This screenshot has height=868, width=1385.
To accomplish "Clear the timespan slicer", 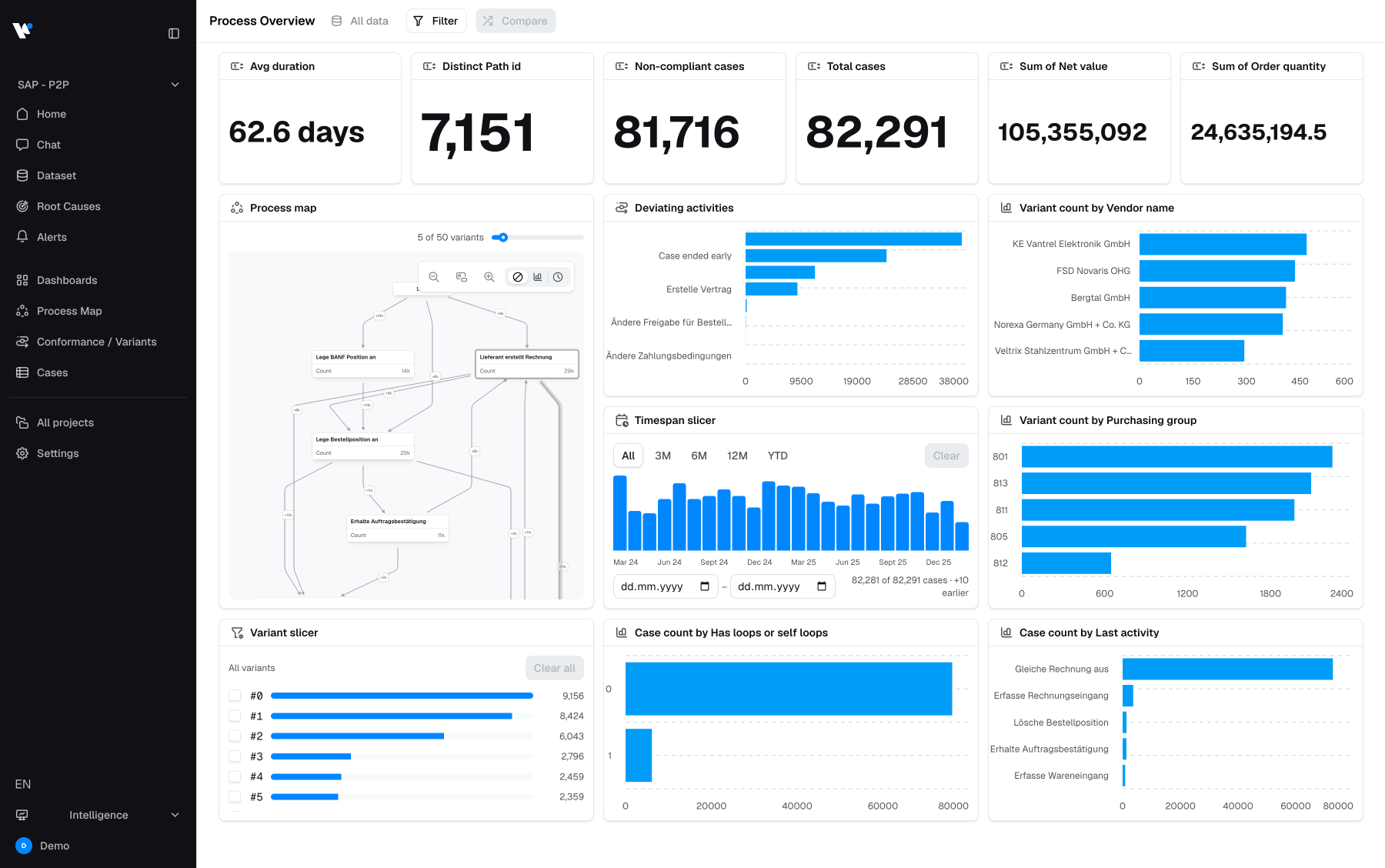I will coord(946,456).
